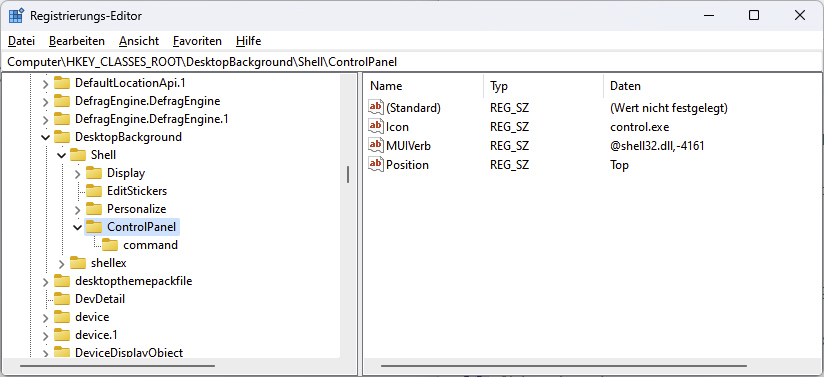The width and height of the screenshot is (824, 377).
Task: Select the command subkey label
Action: 150,245
